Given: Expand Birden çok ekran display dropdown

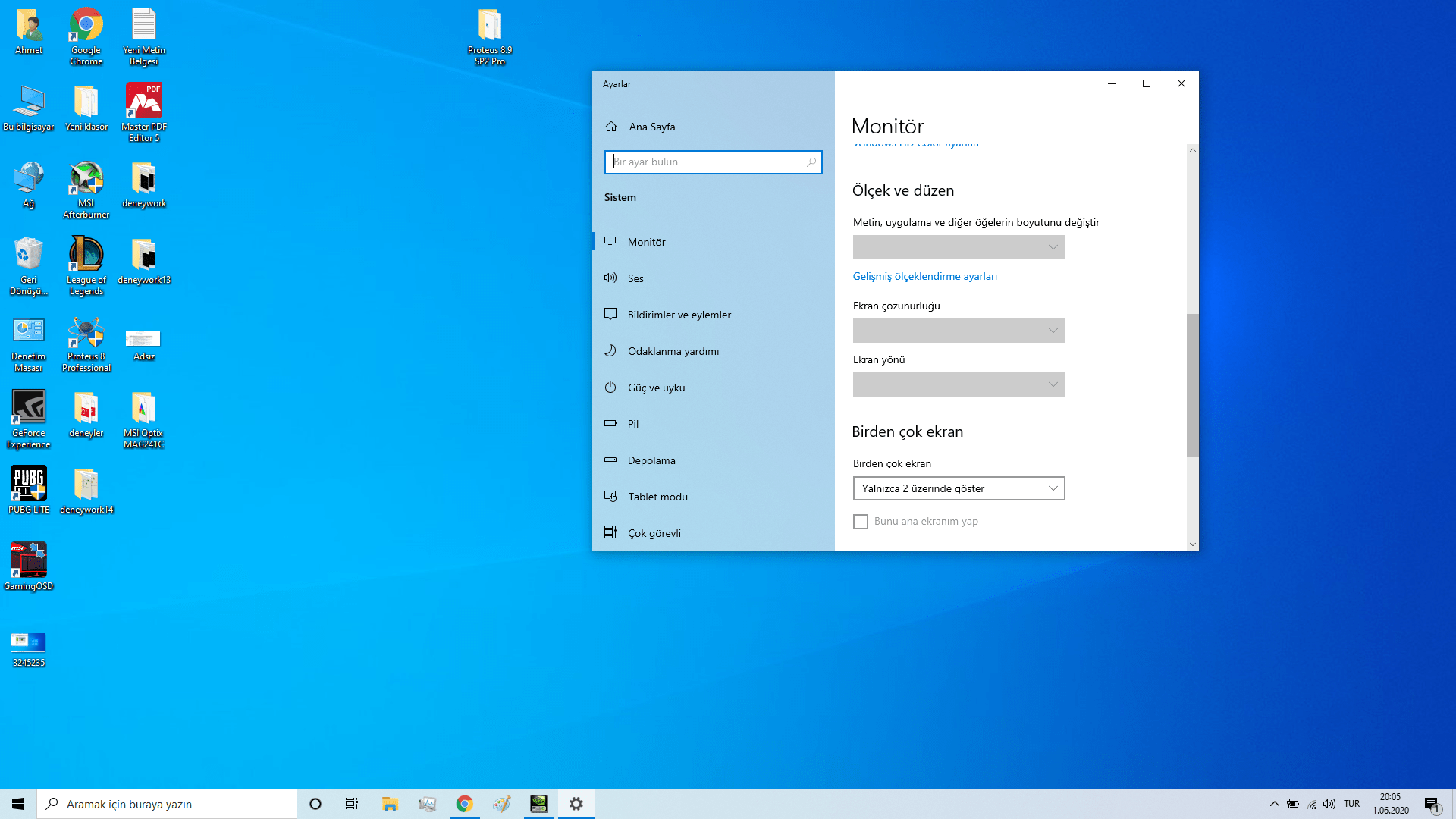Looking at the screenshot, I should (x=959, y=488).
